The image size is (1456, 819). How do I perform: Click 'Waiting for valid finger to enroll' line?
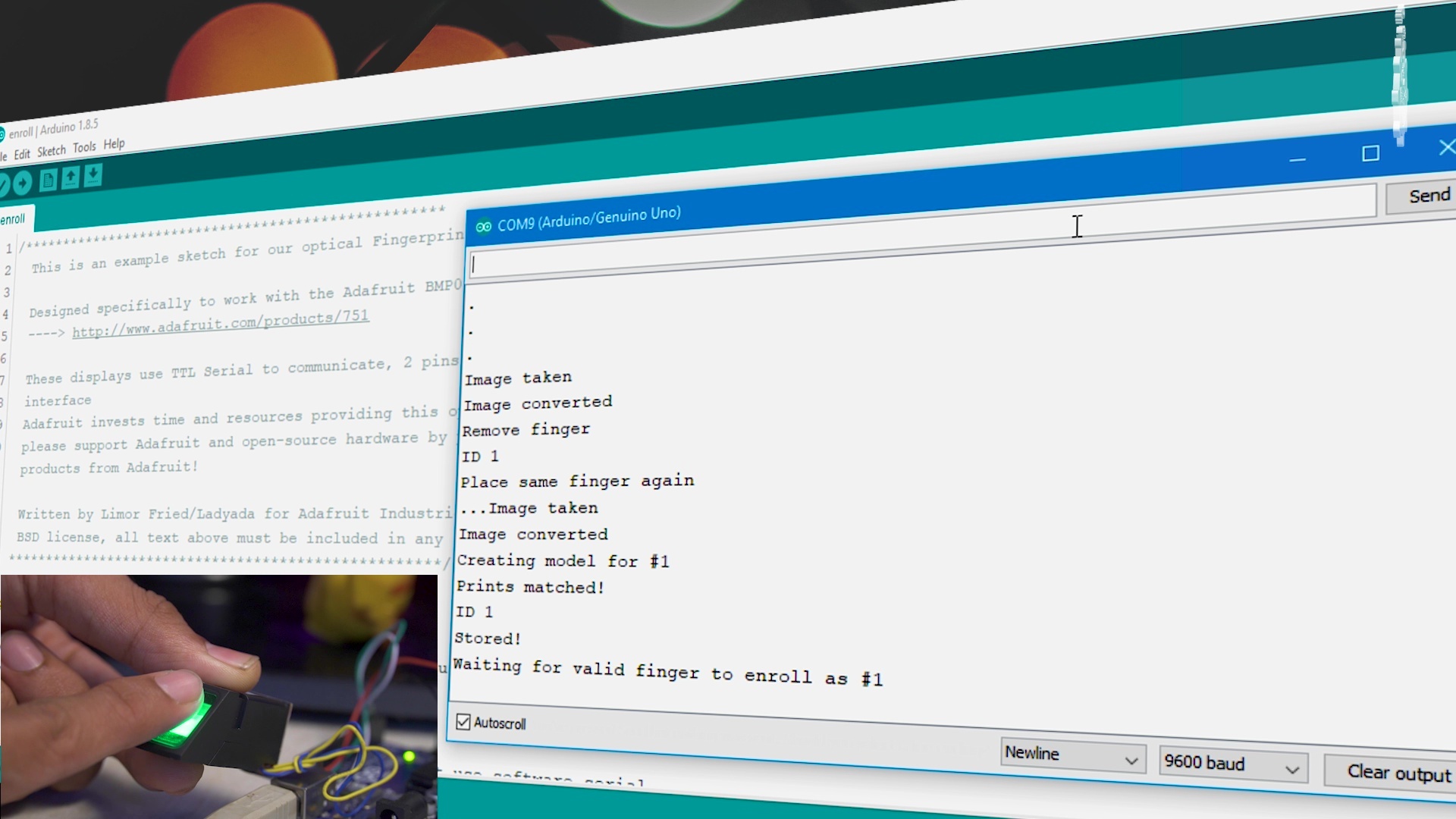667,672
